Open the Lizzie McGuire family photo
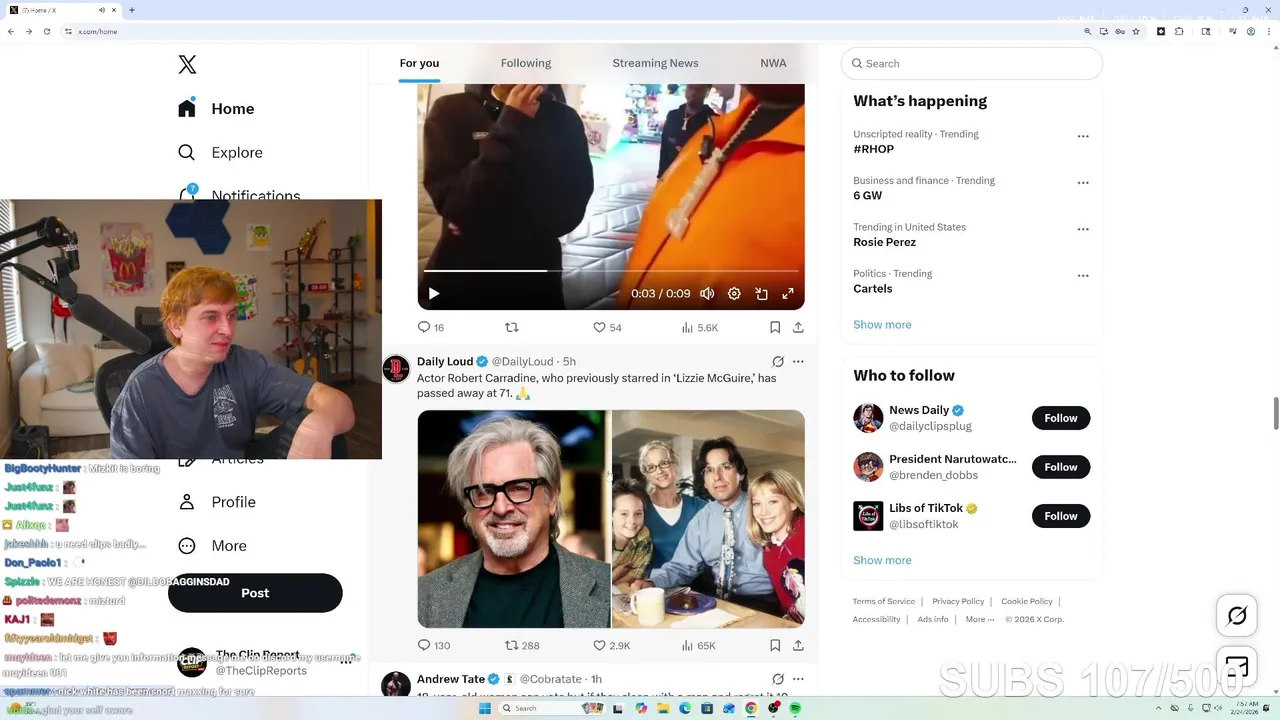 (708, 519)
